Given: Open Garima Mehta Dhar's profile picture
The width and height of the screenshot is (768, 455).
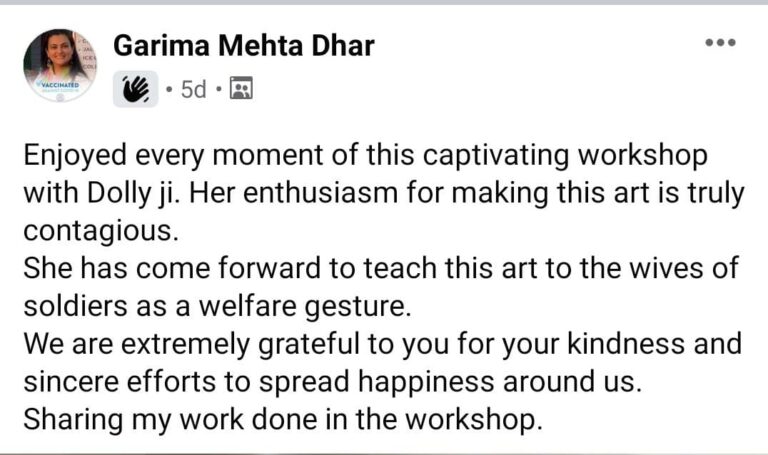Looking at the screenshot, I should pos(60,65).
